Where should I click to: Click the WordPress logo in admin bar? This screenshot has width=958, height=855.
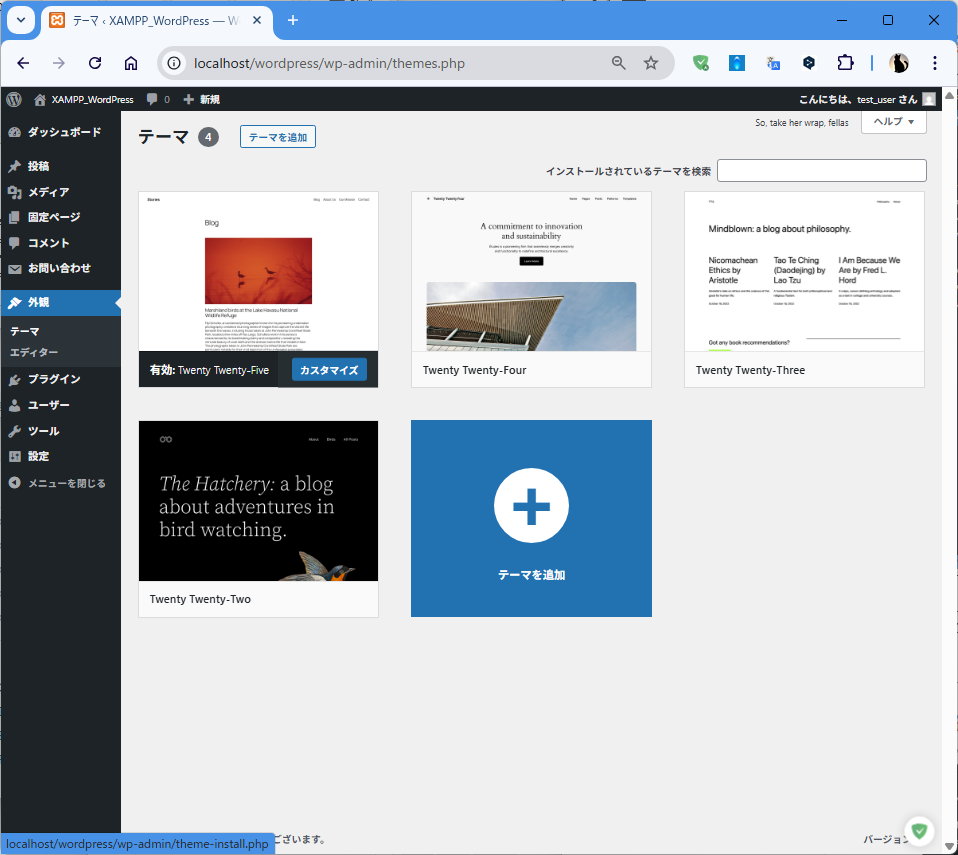[x=14, y=99]
